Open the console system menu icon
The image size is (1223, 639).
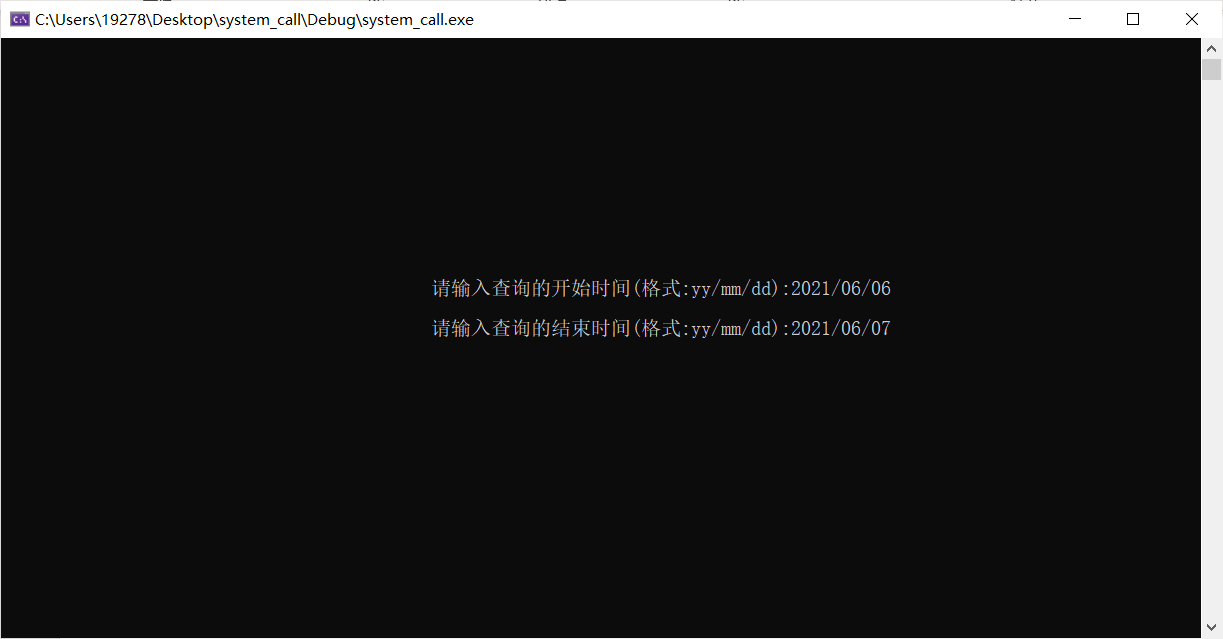(19, 19)
